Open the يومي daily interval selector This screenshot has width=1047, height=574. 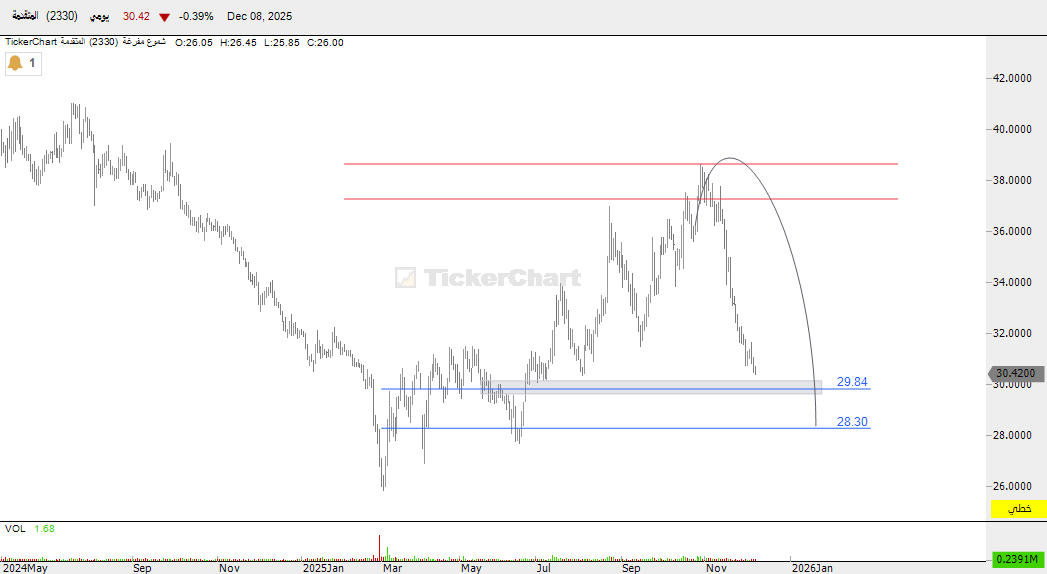[100, 17]
